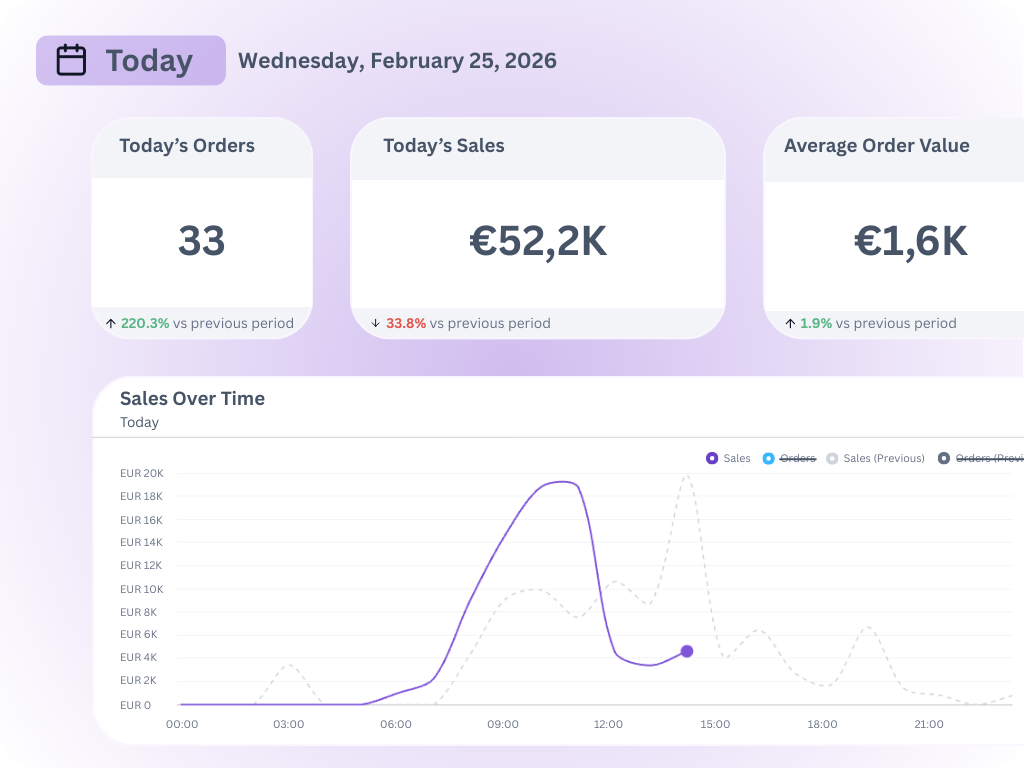Select the Today's Sales card heading
The width and height of the screenshot is (1024, 768).
click(444, 146)
